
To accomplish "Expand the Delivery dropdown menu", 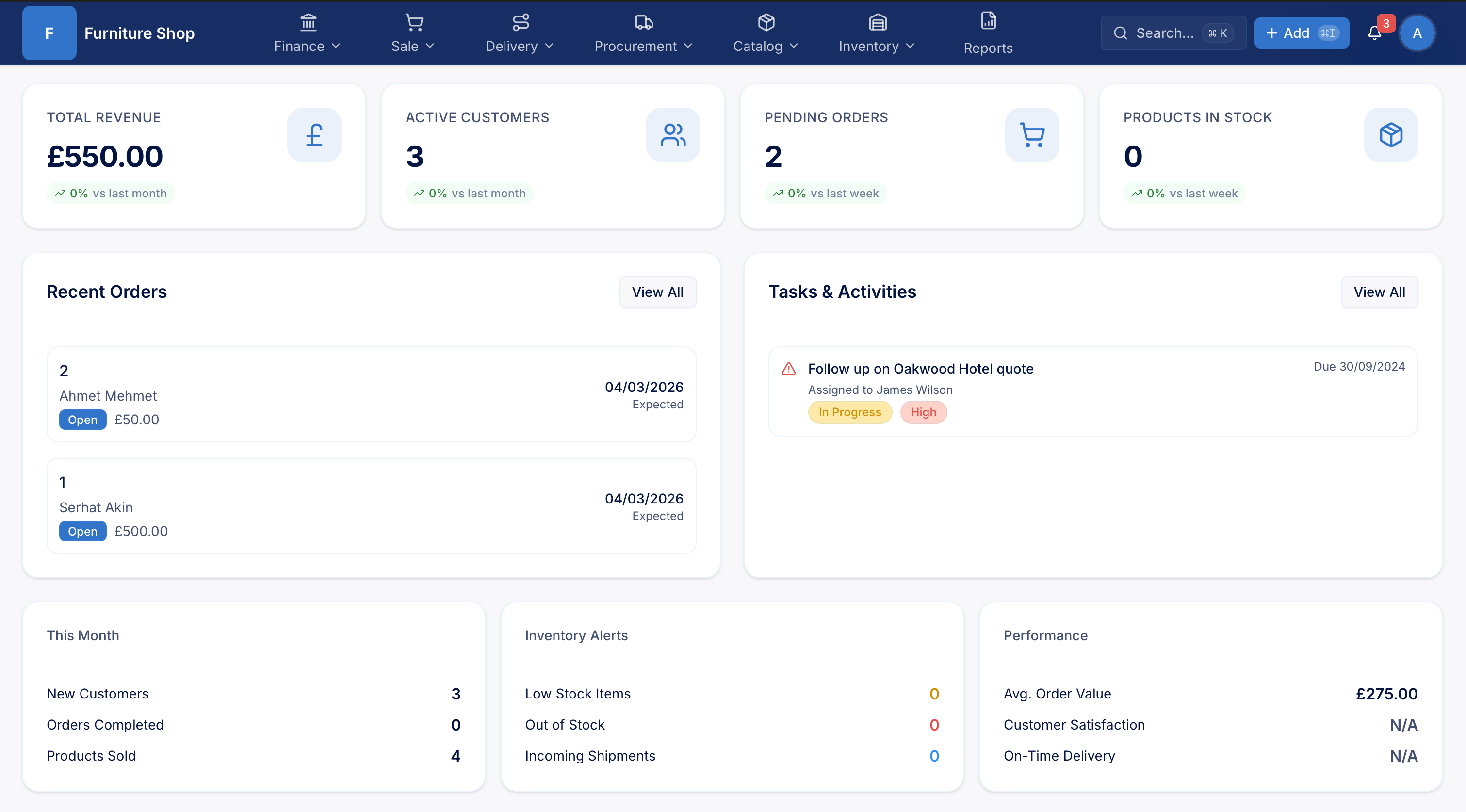I will (x=520, y=34).
